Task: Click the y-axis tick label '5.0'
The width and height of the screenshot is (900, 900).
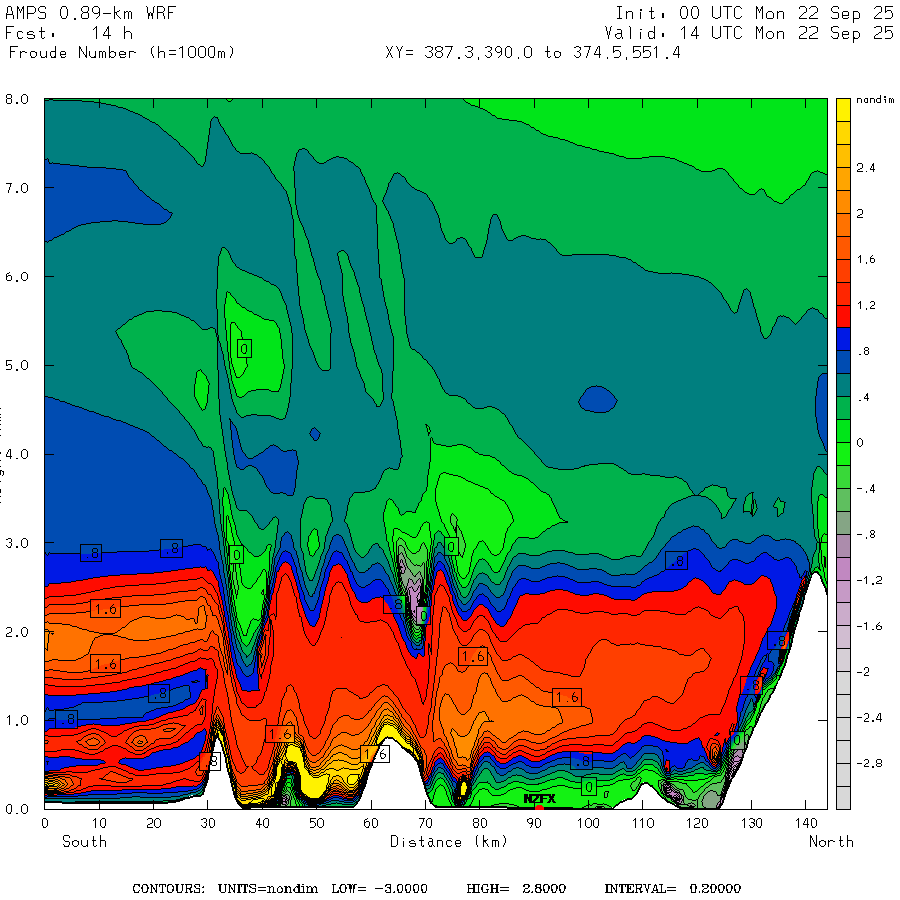Action: click(x=17, y=366)
